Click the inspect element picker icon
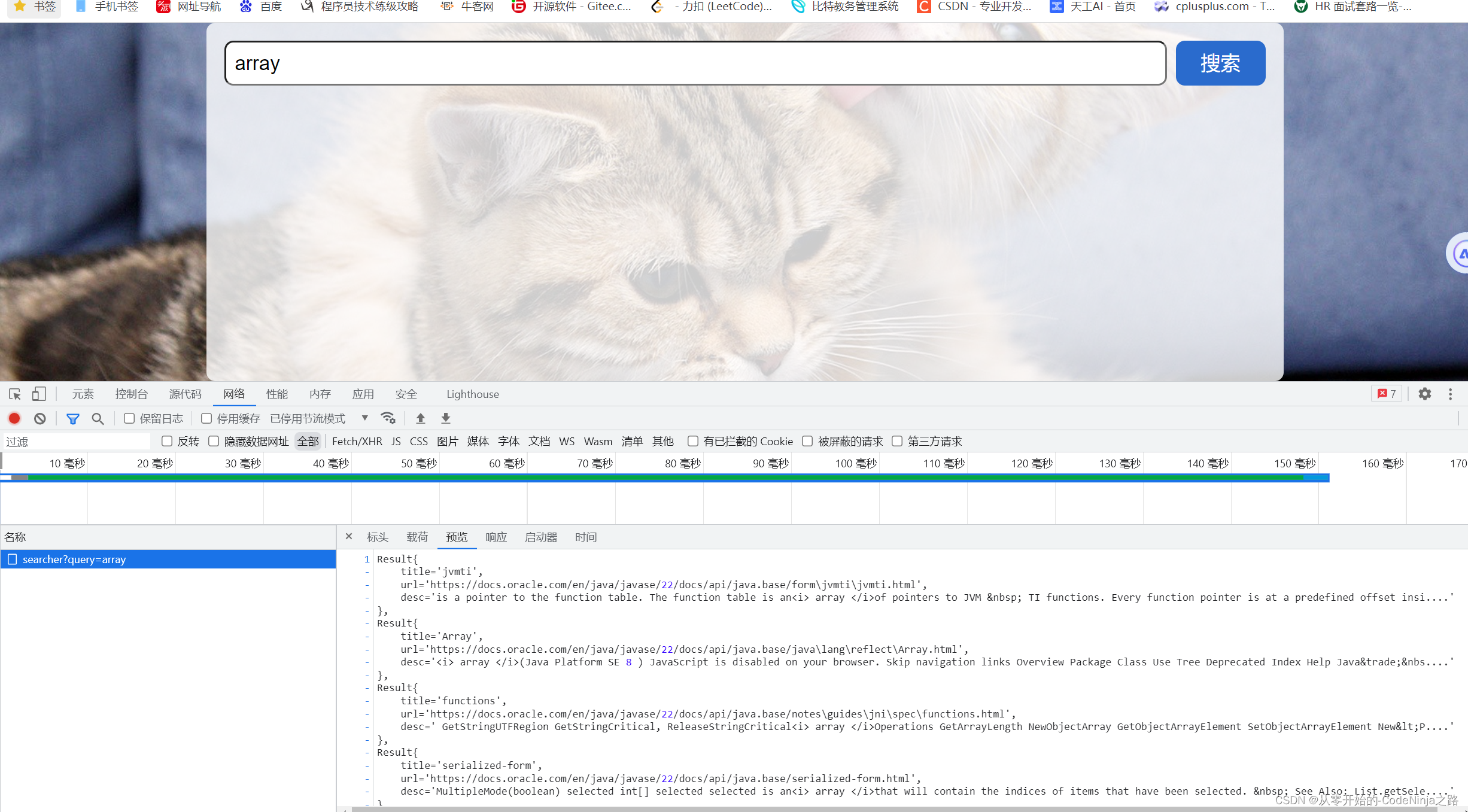1468x812 pixels. (x=15, y=394)
